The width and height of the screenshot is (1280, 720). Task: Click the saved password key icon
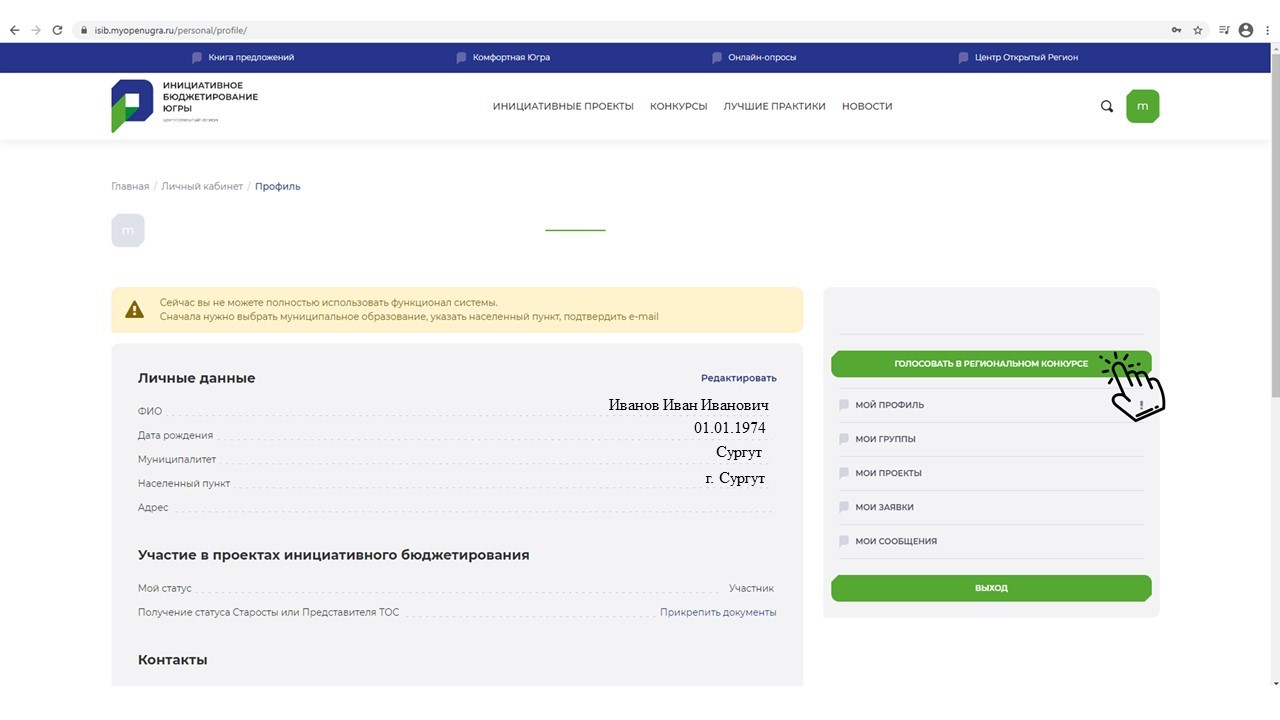[x=1176, y=30]
